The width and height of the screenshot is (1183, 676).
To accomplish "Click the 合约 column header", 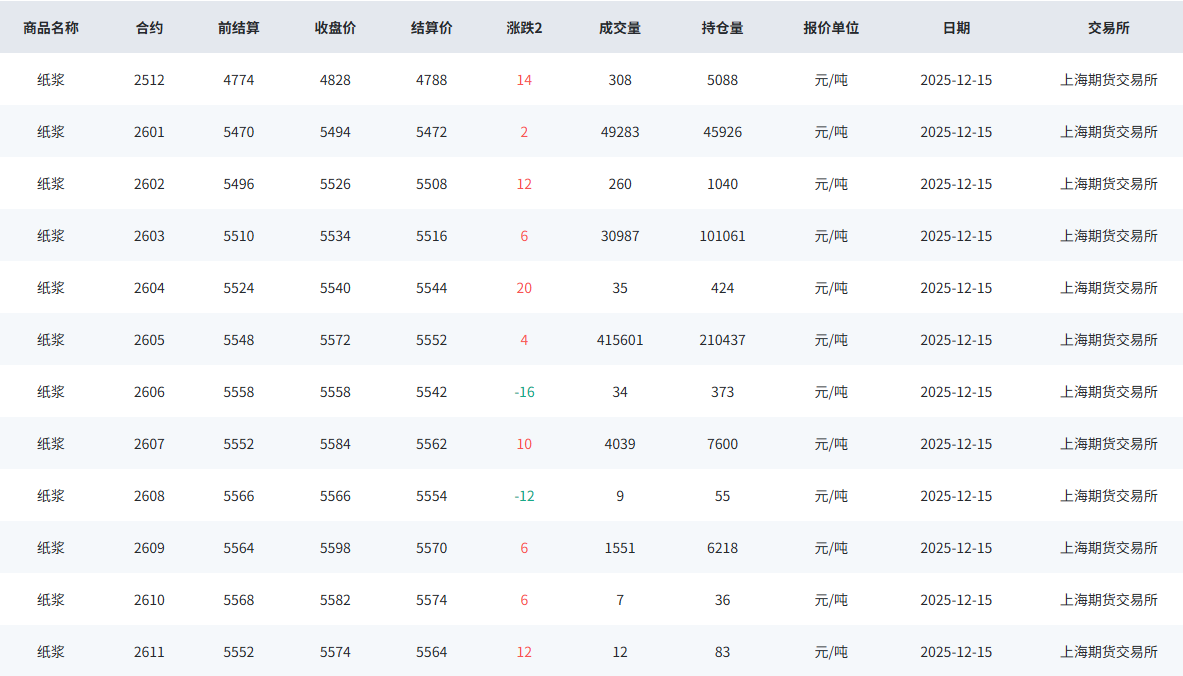I will coord(149,28).
